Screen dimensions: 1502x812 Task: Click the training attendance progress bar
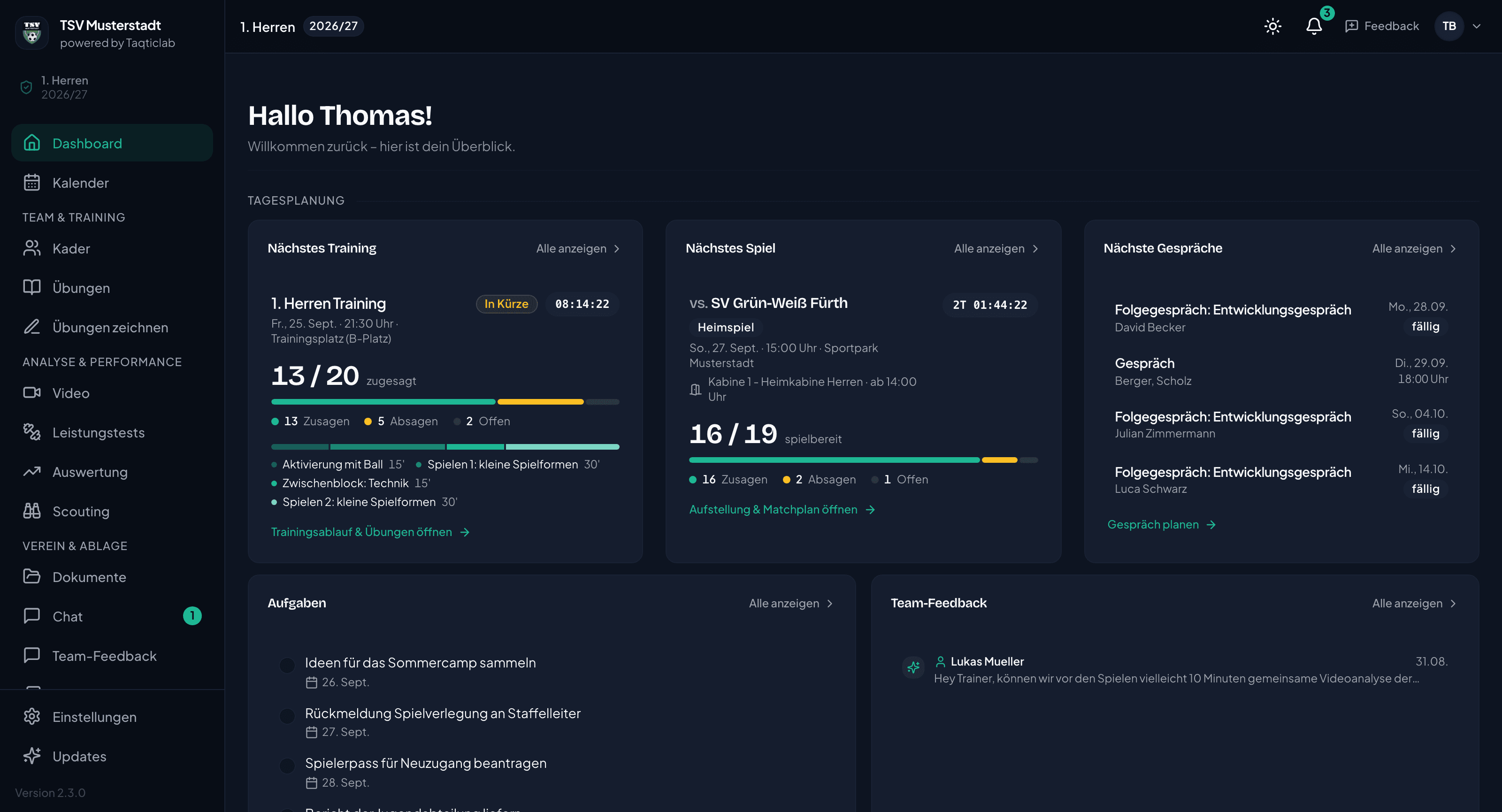pyautogui.click(x=445, y=402)
